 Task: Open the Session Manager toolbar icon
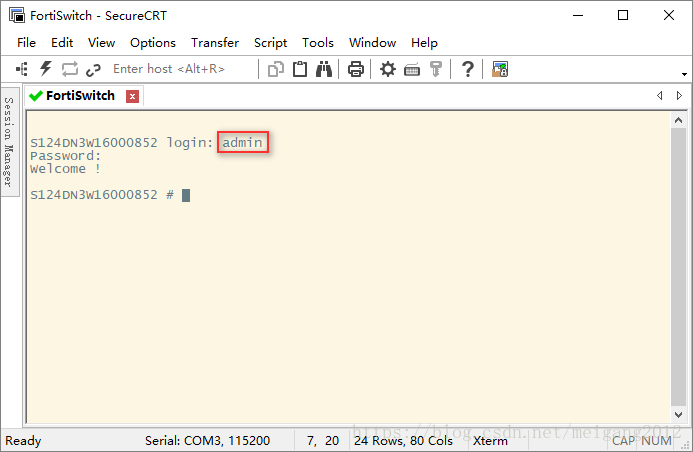[22, 69]
